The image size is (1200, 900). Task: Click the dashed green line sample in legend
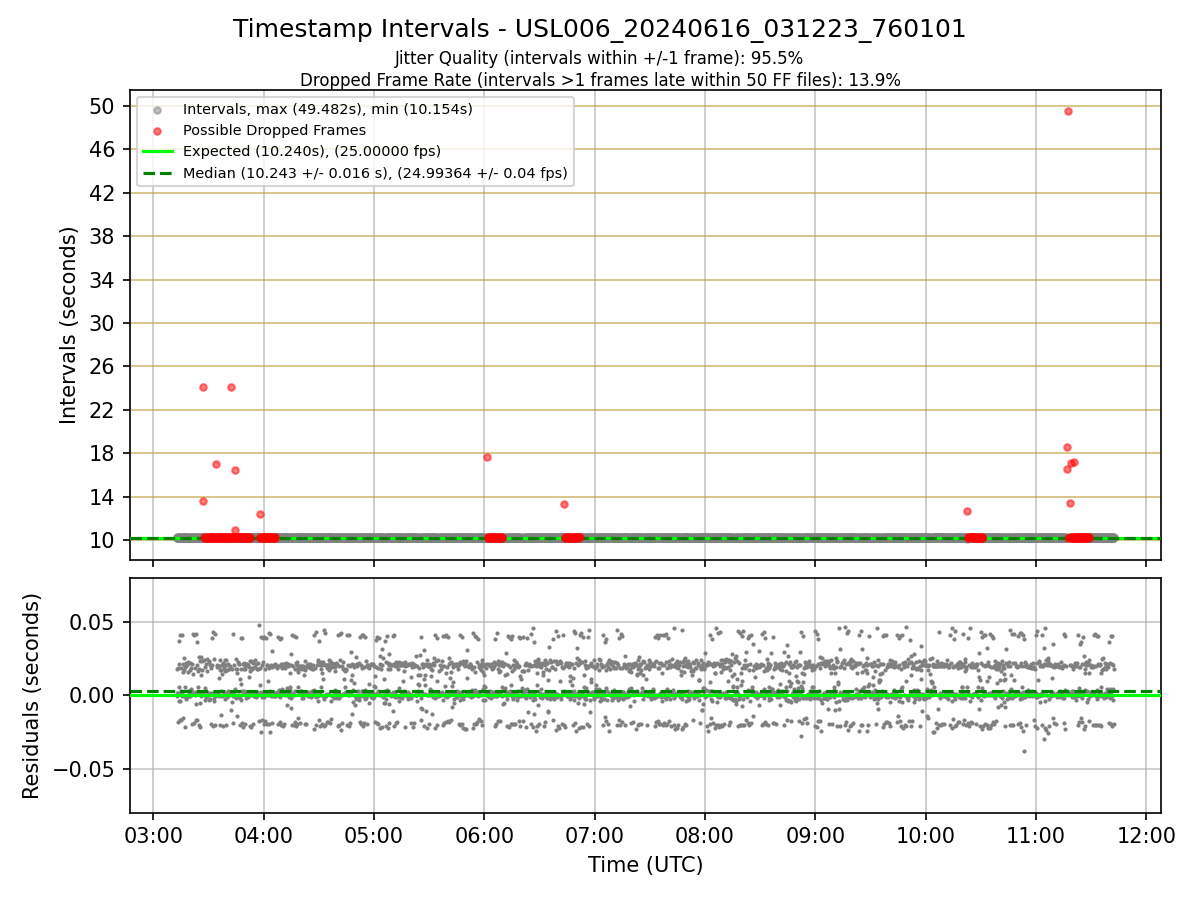pyautogui.click(x=157, y=173)
